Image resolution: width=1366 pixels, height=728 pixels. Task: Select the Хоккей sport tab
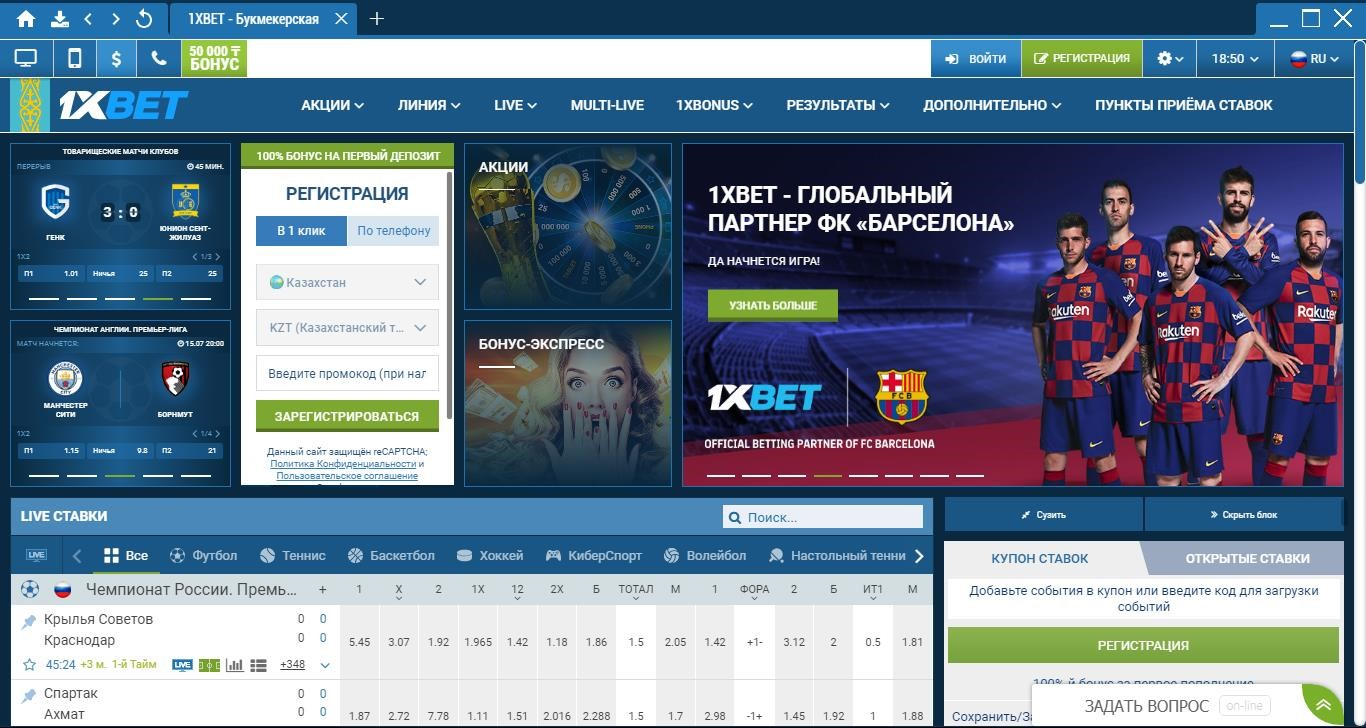489,556
